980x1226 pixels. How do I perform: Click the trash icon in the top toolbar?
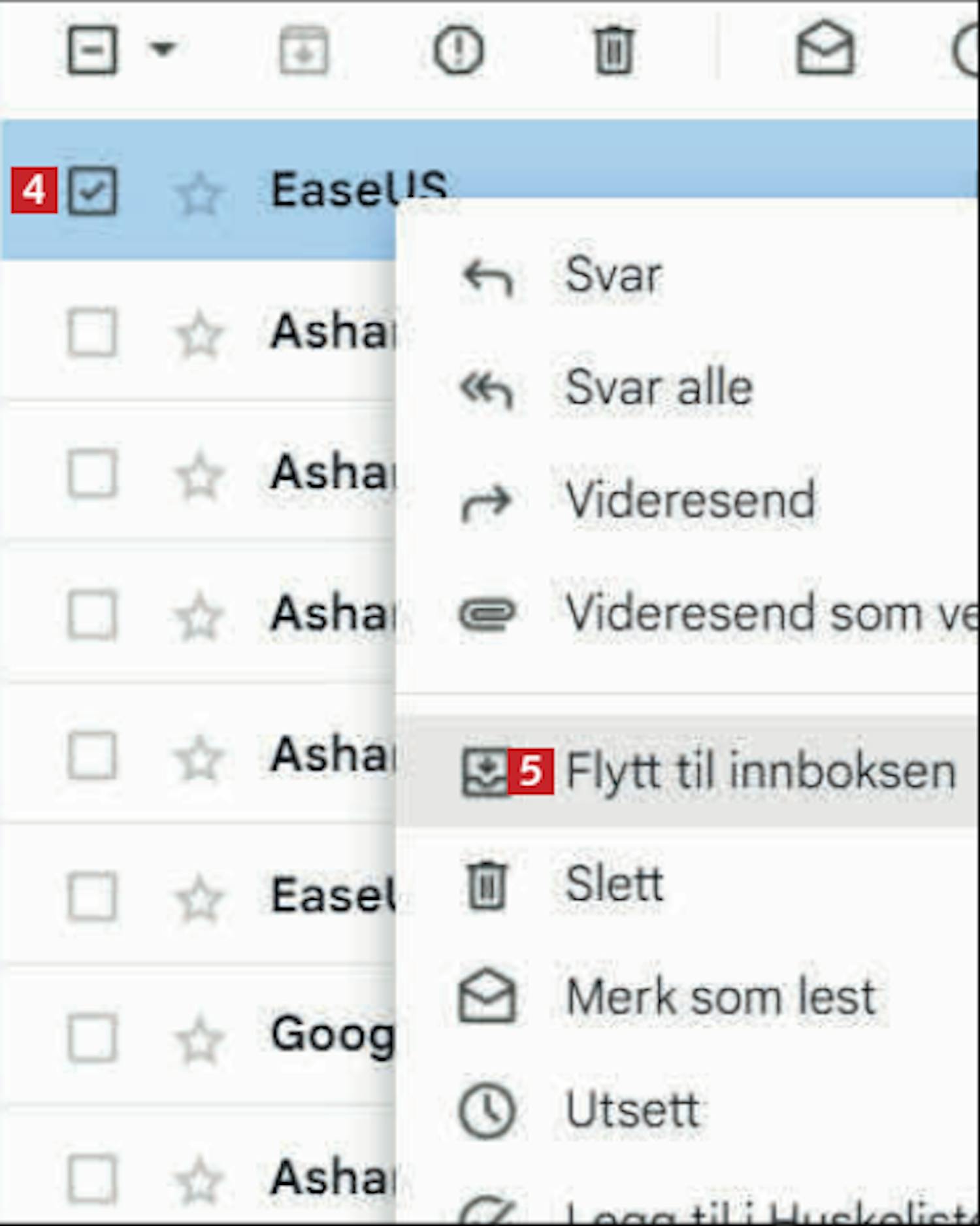point(613,50)
